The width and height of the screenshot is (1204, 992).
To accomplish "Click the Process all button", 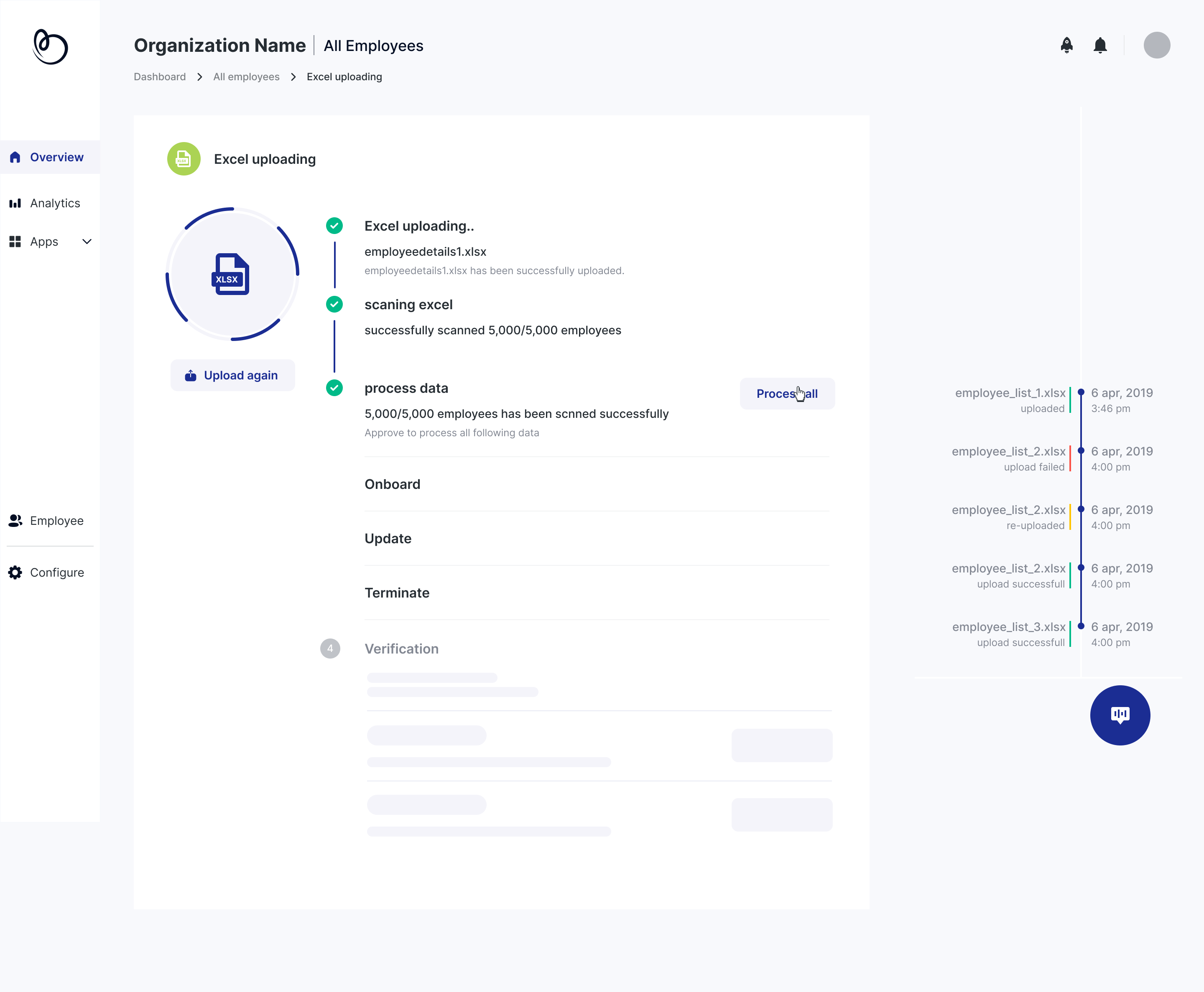I will click(787, 393).
